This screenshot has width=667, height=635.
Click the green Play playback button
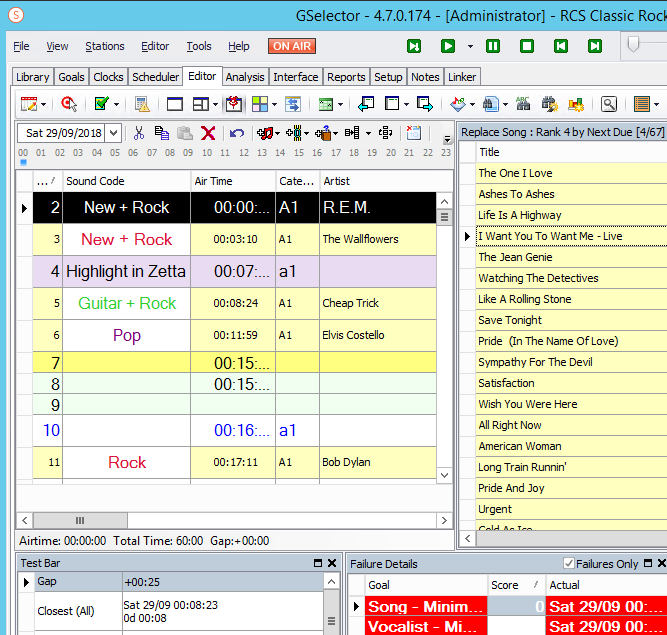click(448, 46)
